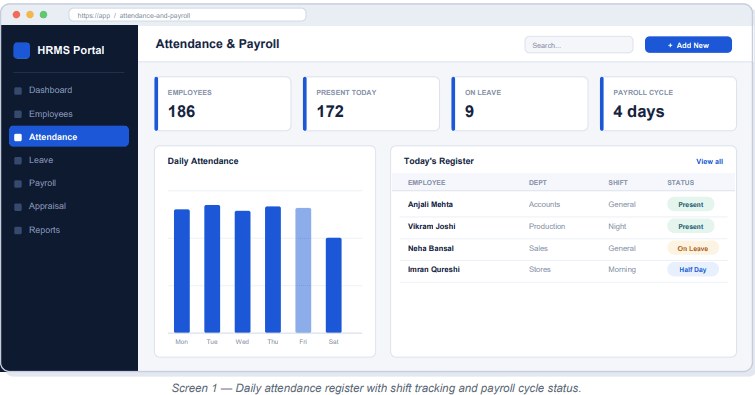Click the Morning shift cell
The width and height of the screenshot is (755, 395).
[622, 269]
